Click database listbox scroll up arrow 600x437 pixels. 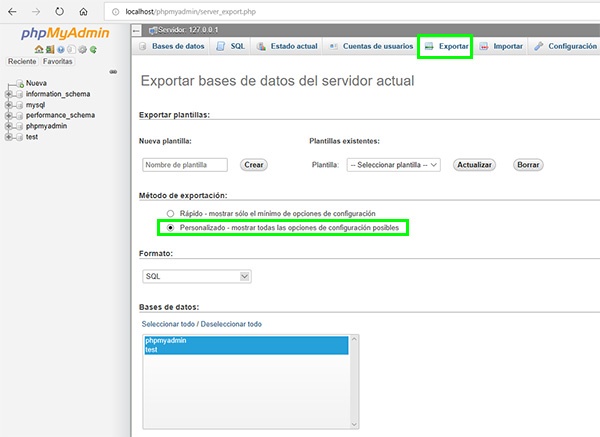click(x=354, y=339)
